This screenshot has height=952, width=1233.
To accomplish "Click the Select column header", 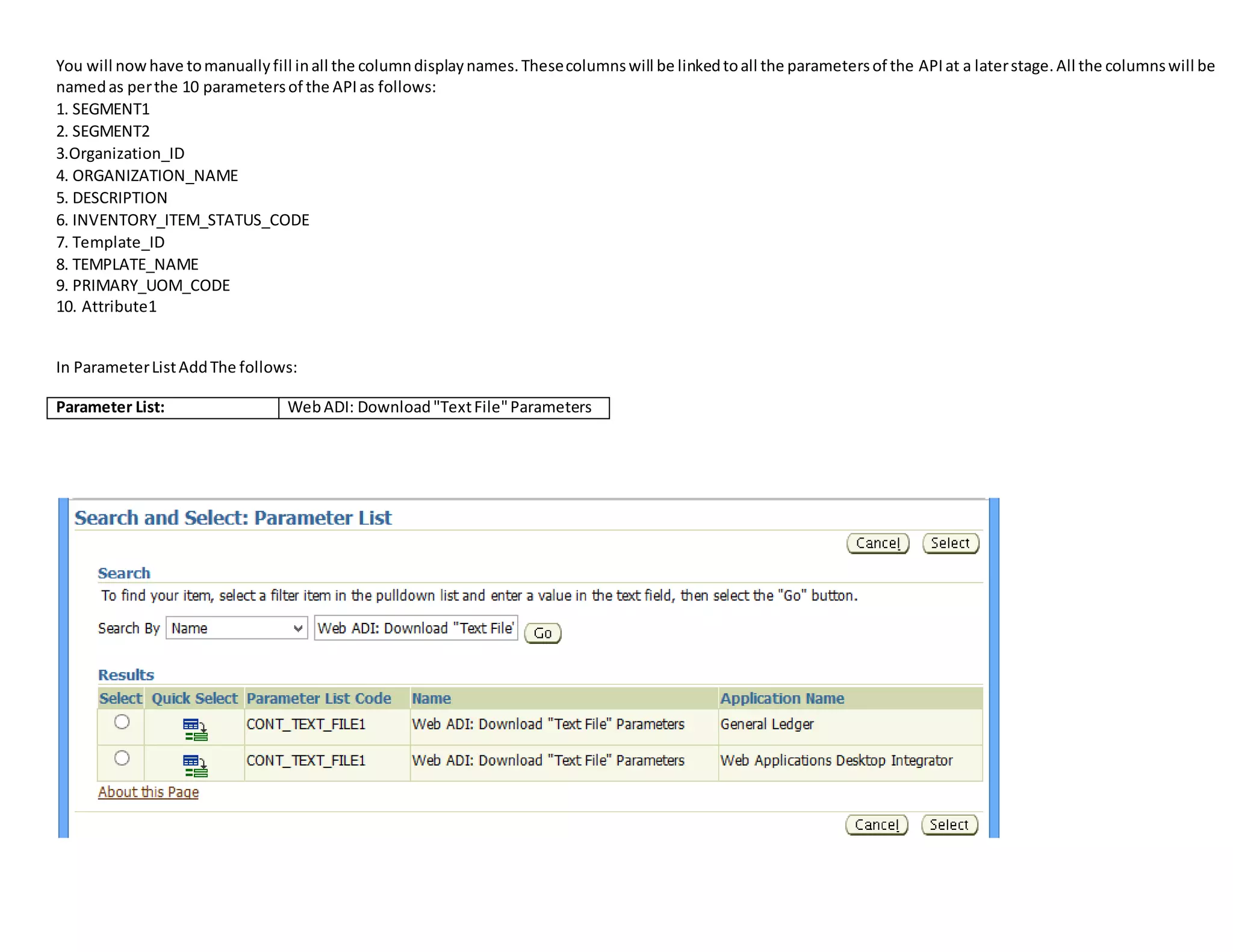I will point(120,698).
